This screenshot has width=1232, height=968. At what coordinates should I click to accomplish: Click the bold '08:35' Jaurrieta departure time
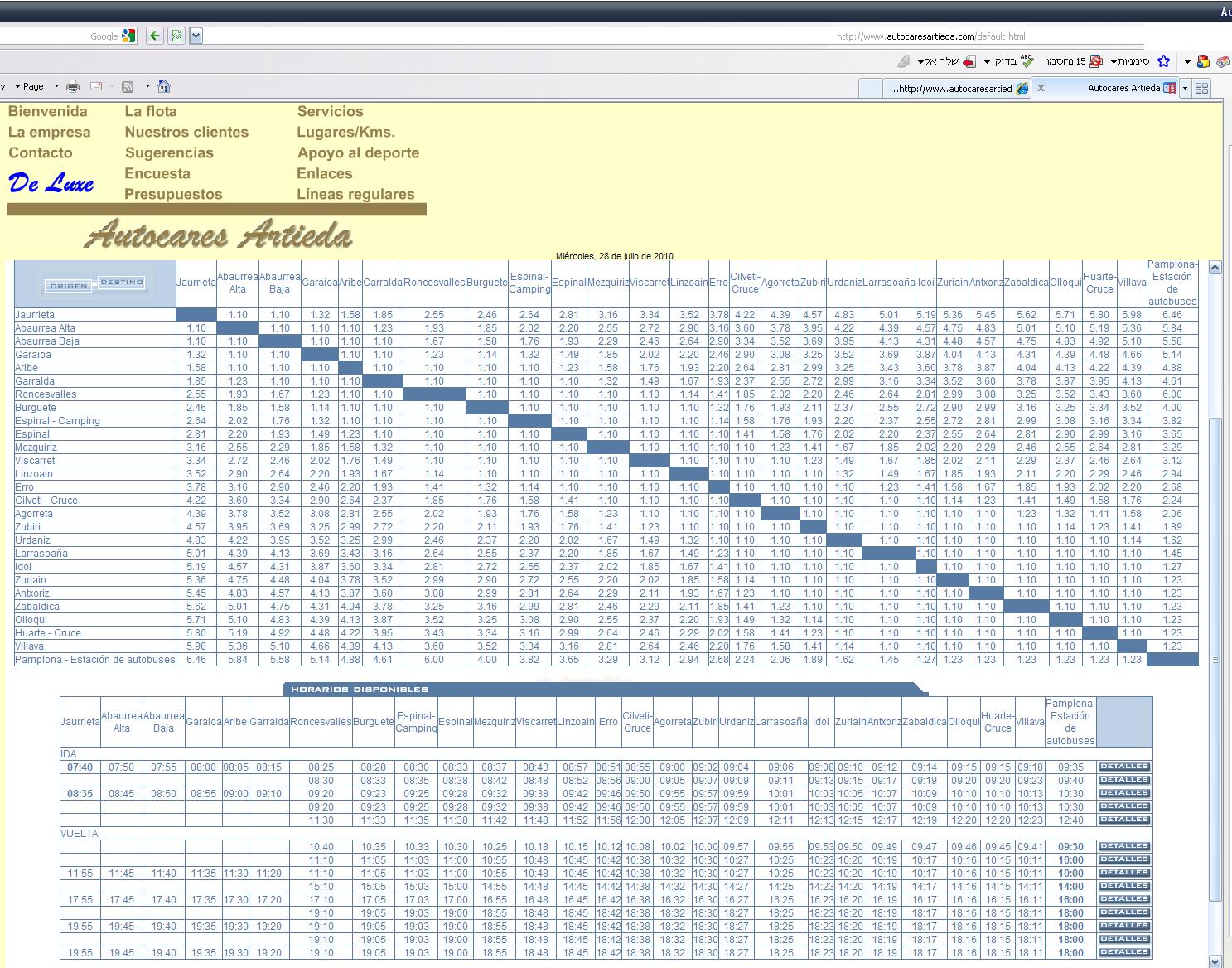click(x=80, y=794)
